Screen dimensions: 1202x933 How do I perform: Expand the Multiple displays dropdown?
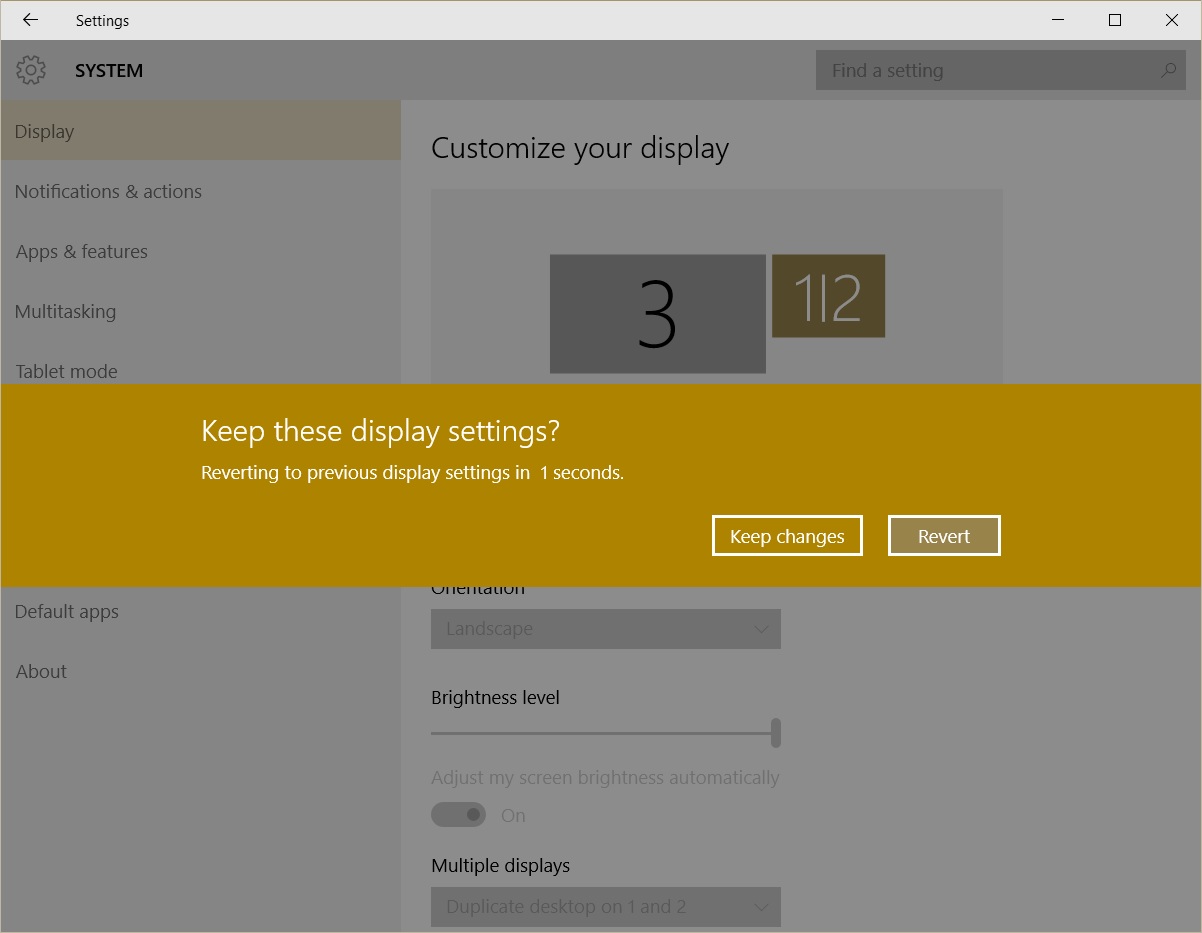[606, 907]
